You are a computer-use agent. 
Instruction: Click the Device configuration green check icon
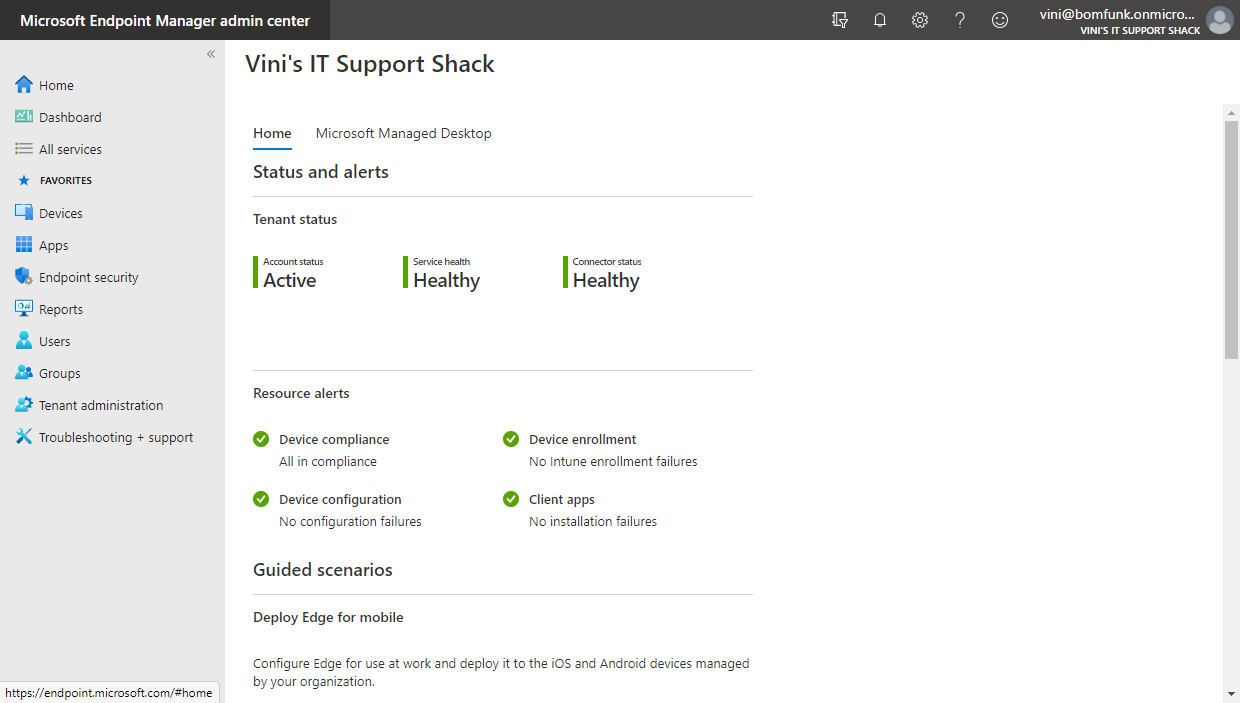[x=261, y=499]
